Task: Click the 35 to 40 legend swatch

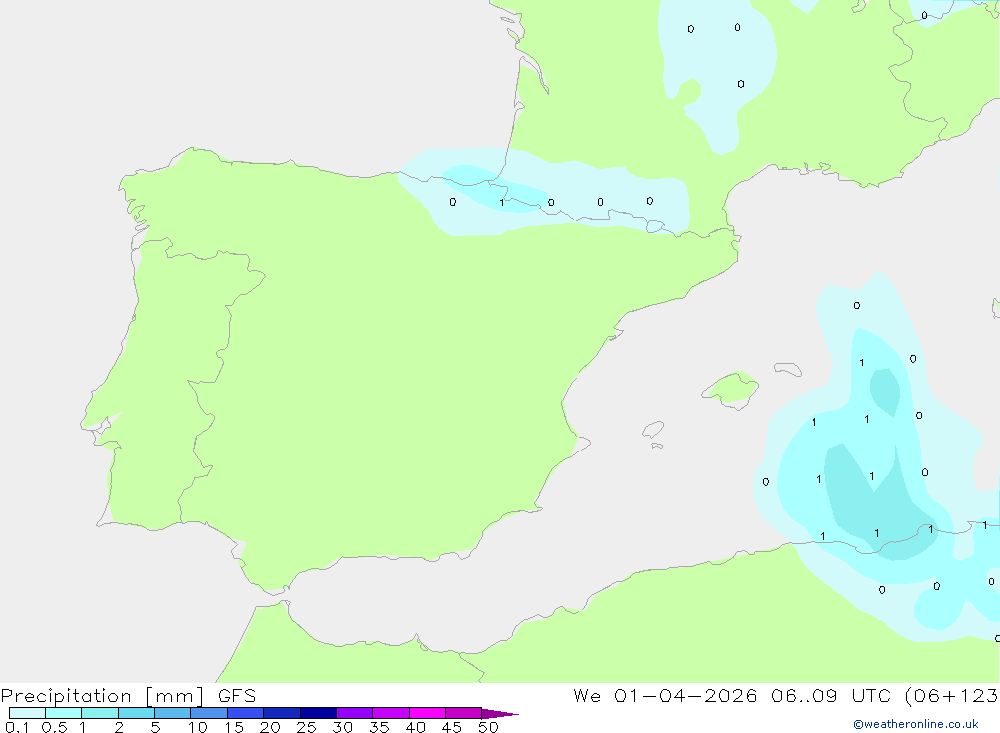Action: tap(391, 713)
